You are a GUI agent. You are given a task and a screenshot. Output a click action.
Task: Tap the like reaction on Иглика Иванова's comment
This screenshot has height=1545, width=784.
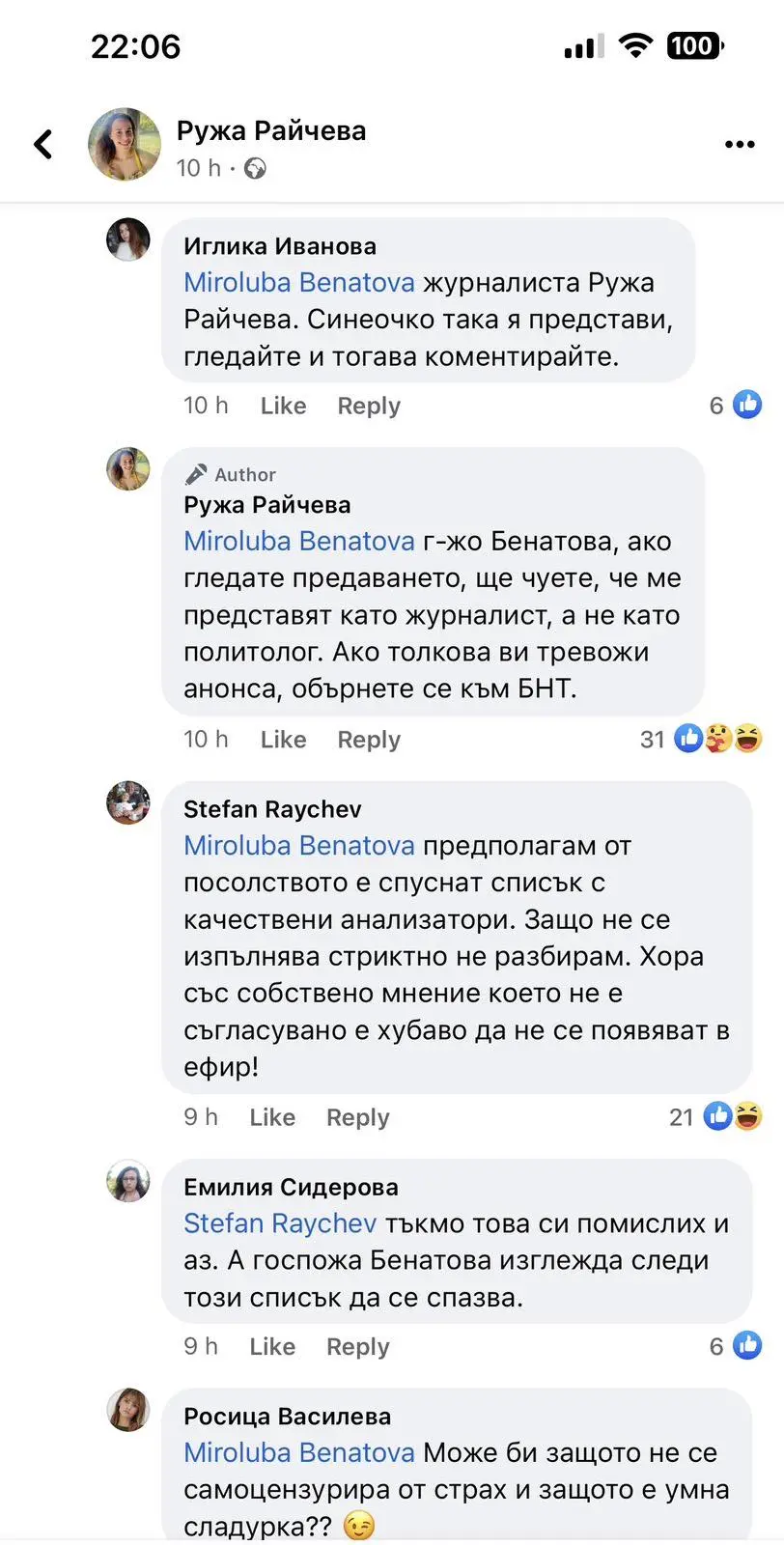747,405
